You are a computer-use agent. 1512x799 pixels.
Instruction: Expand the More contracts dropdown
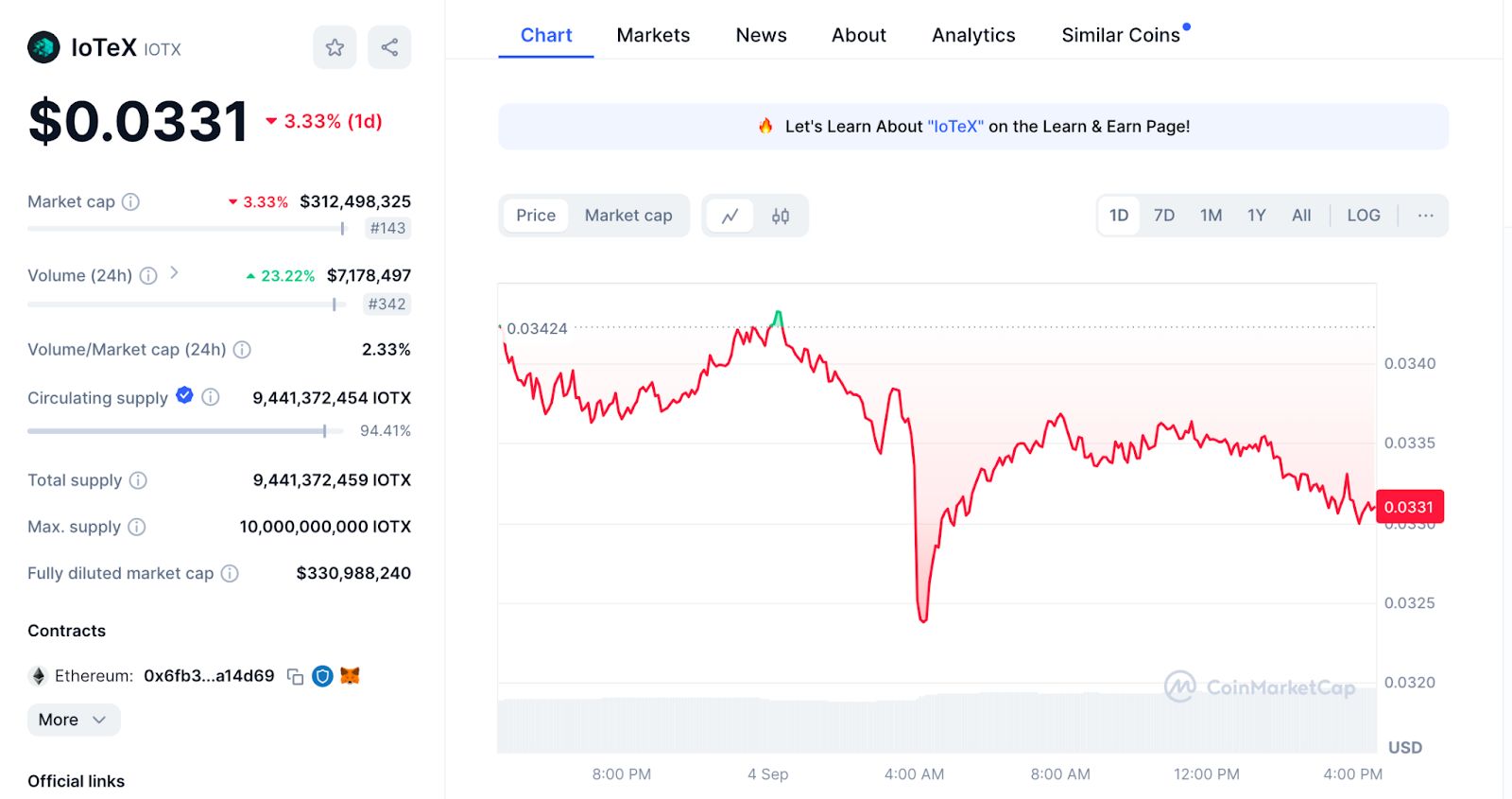pos(74,720)
